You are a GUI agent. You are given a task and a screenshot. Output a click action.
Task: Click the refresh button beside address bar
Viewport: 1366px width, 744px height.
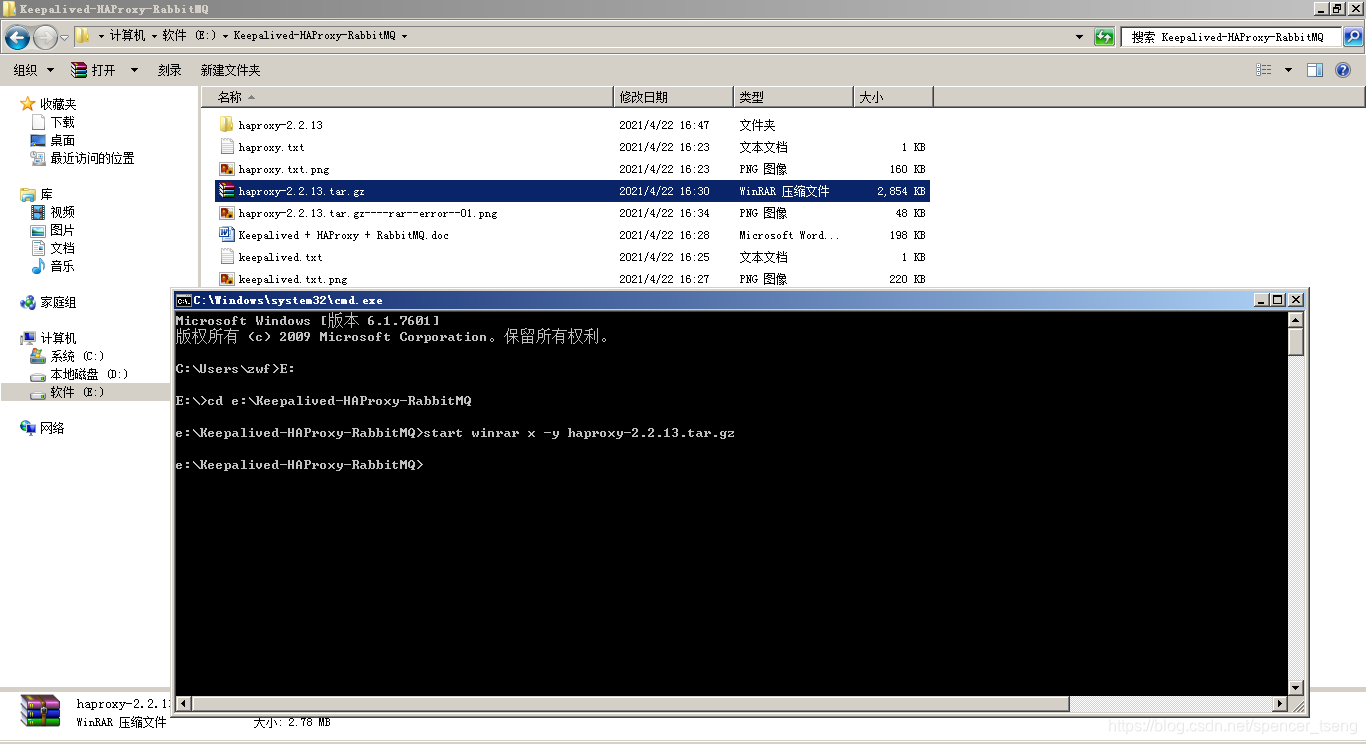(1104, 37)
